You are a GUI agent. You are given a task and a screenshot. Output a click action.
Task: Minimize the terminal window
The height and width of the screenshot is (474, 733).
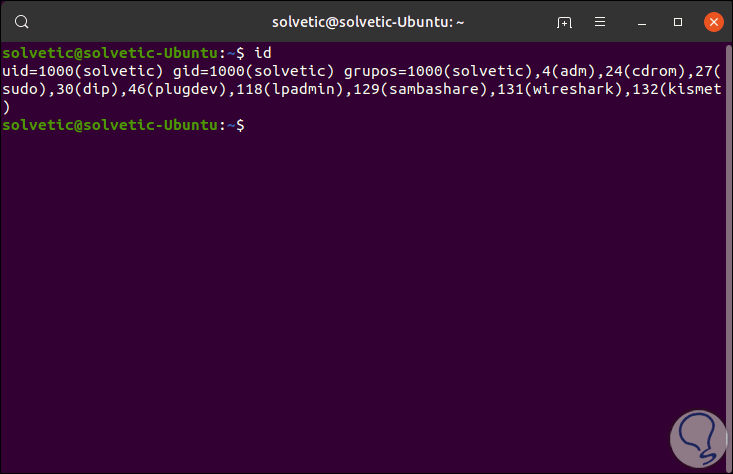(642, 22)
